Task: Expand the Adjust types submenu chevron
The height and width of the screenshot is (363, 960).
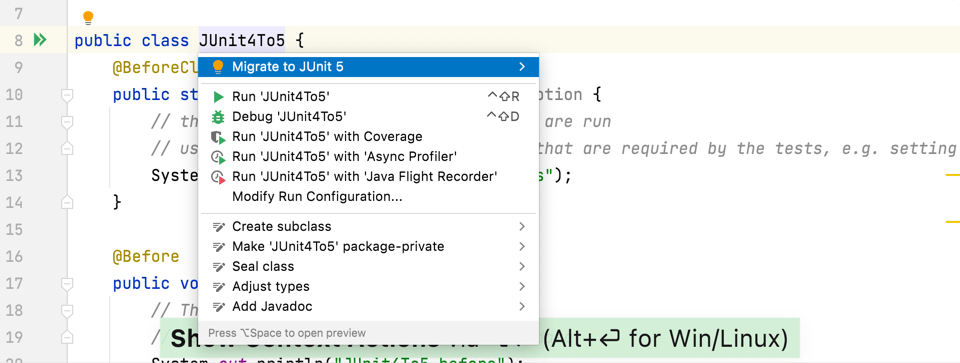Action: tap(522, 286)
